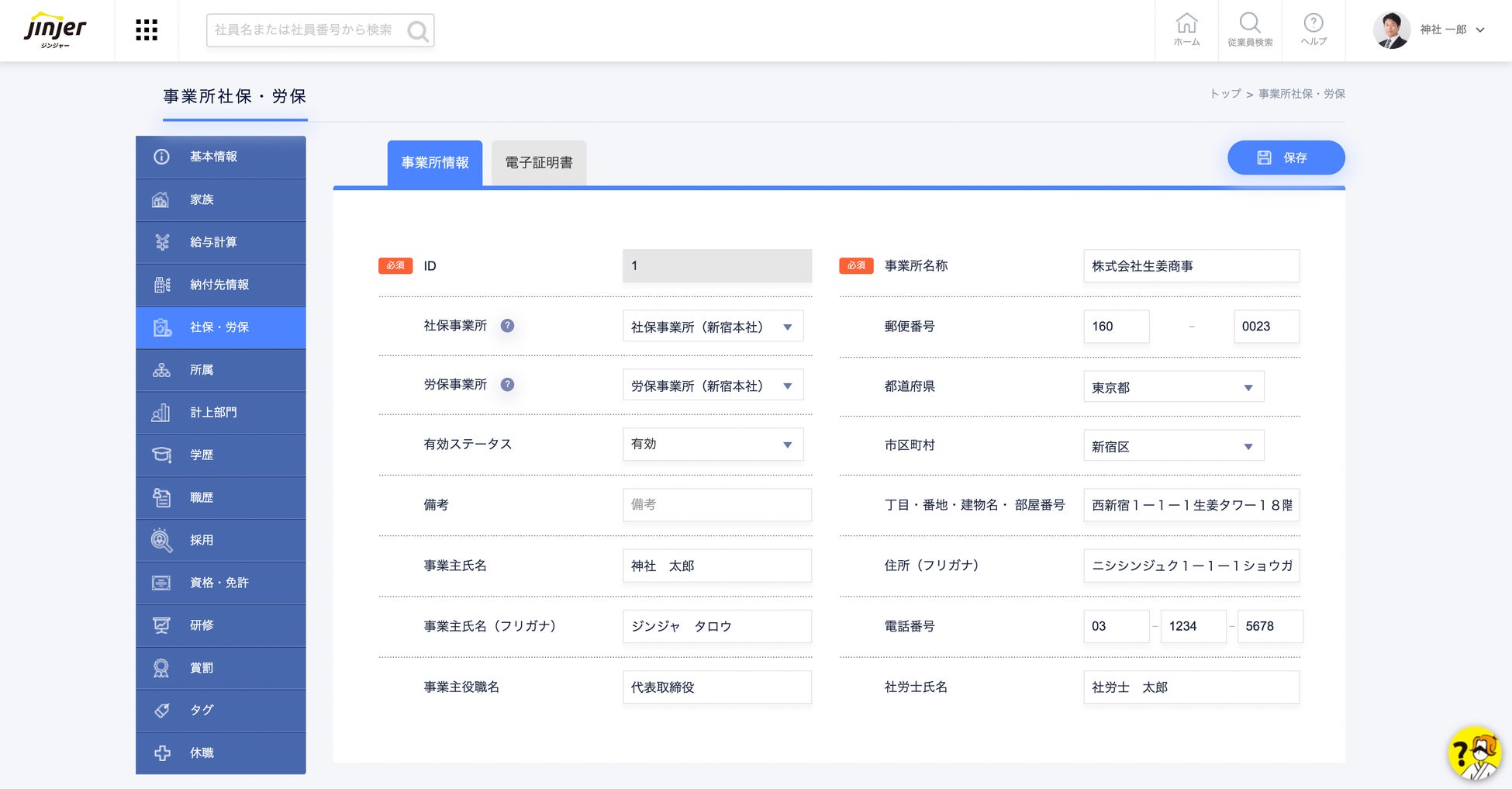Open the help mascot chat icon
Viewport: 1512px width, 789px height.
[1474, 753]
